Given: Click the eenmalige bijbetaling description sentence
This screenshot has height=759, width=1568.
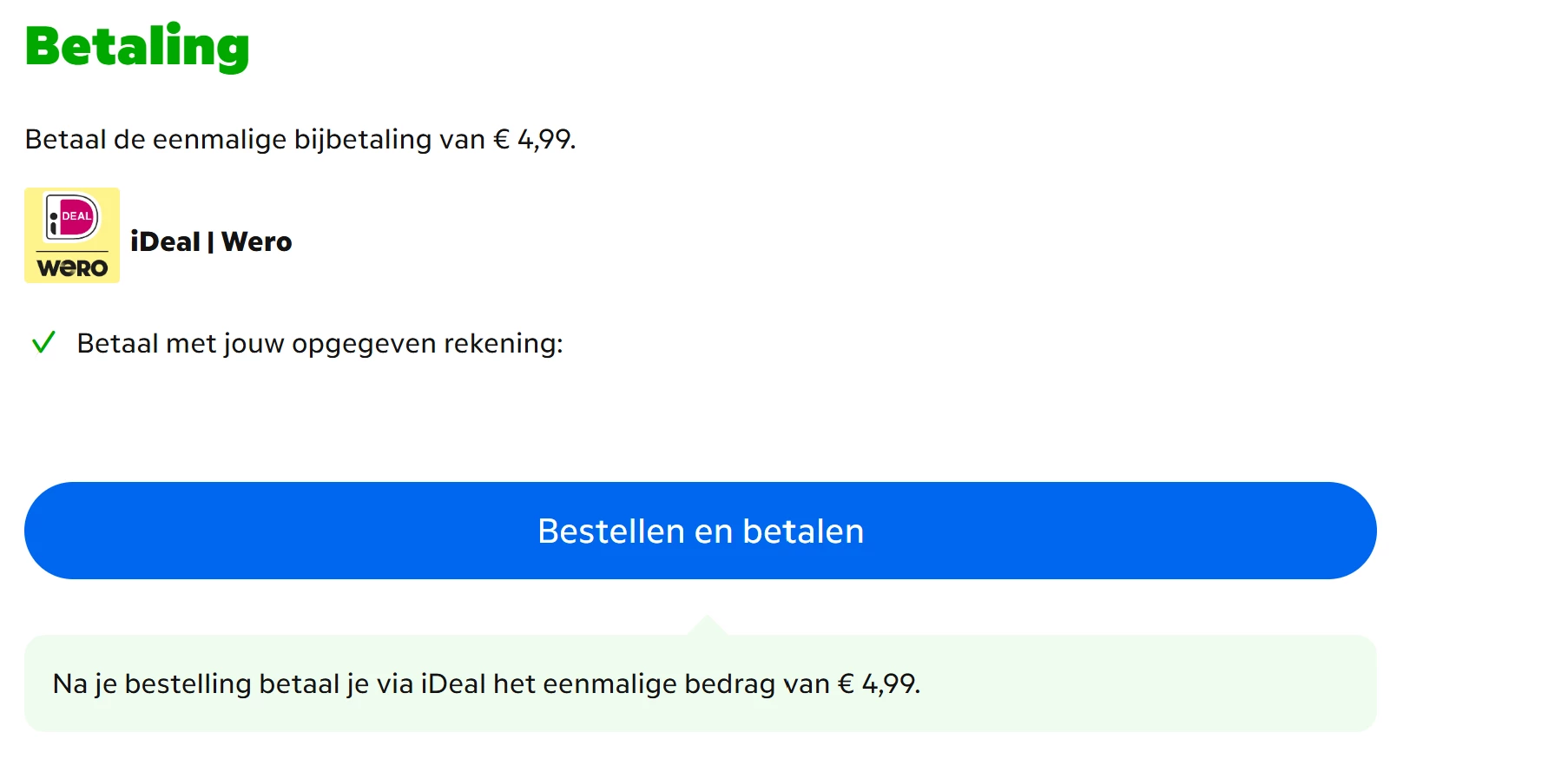Looking at the screenshot, I should click(x=300, y=139).
